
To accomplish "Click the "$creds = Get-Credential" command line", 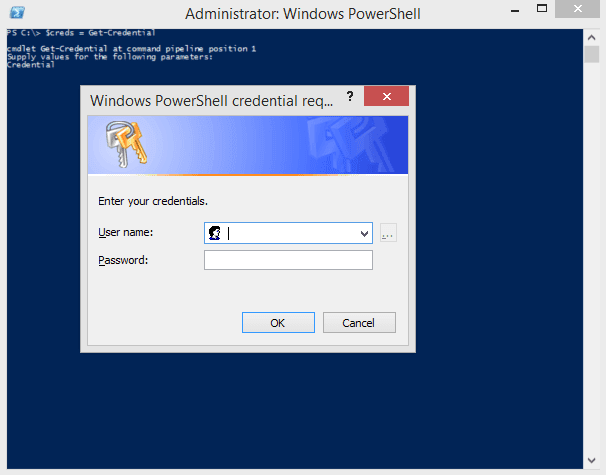I will (x=100, y=33).
